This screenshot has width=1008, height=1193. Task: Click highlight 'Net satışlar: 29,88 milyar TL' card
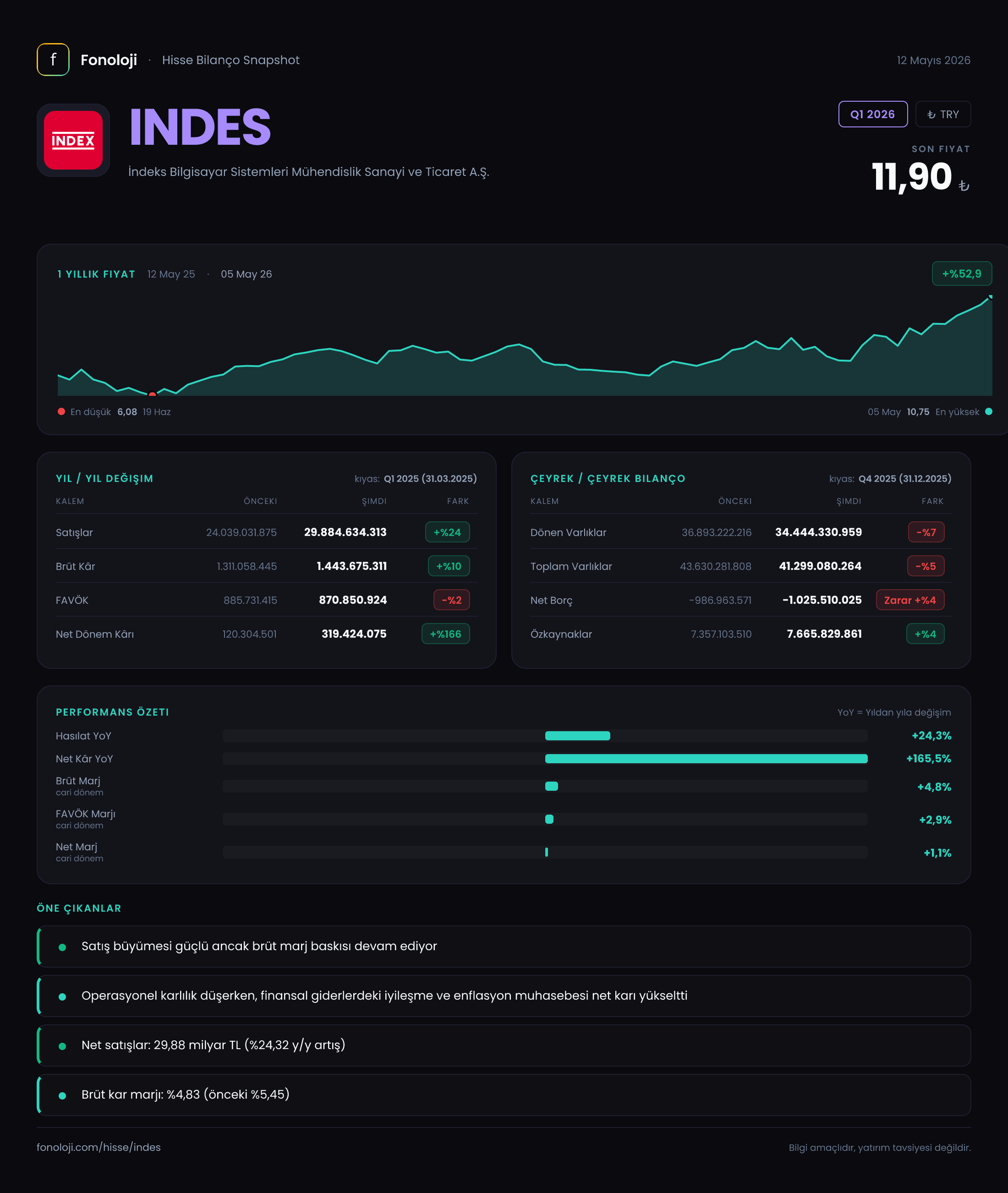(504, 1045)
